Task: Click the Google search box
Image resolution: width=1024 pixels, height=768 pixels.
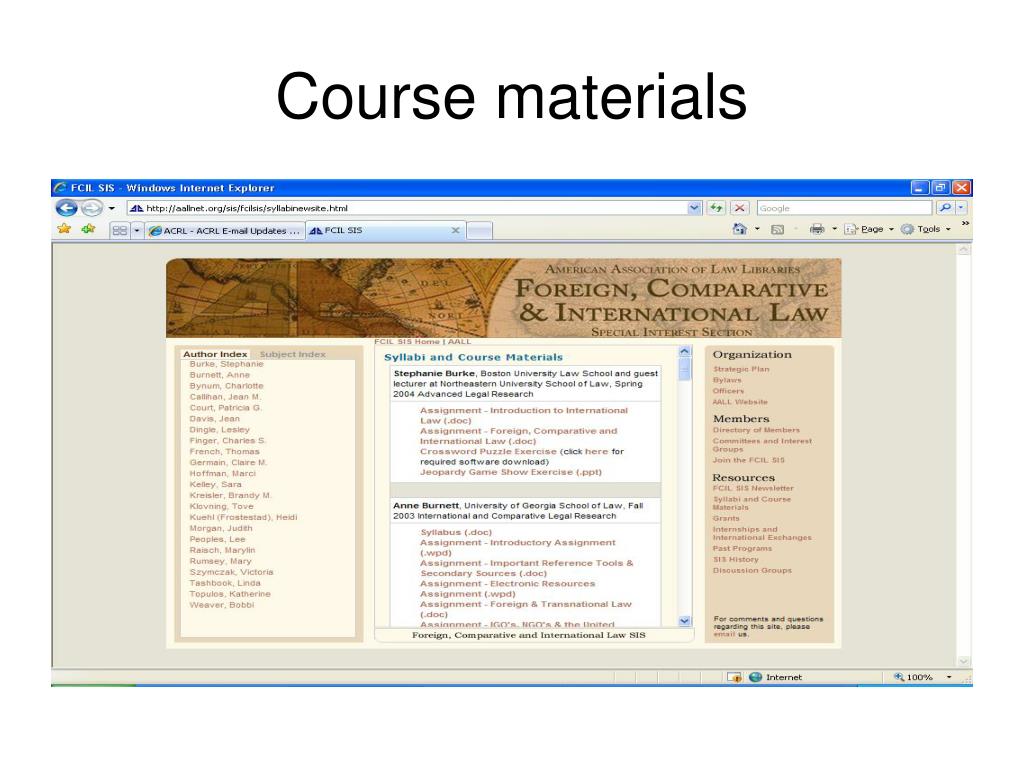Action: [844, 208]
